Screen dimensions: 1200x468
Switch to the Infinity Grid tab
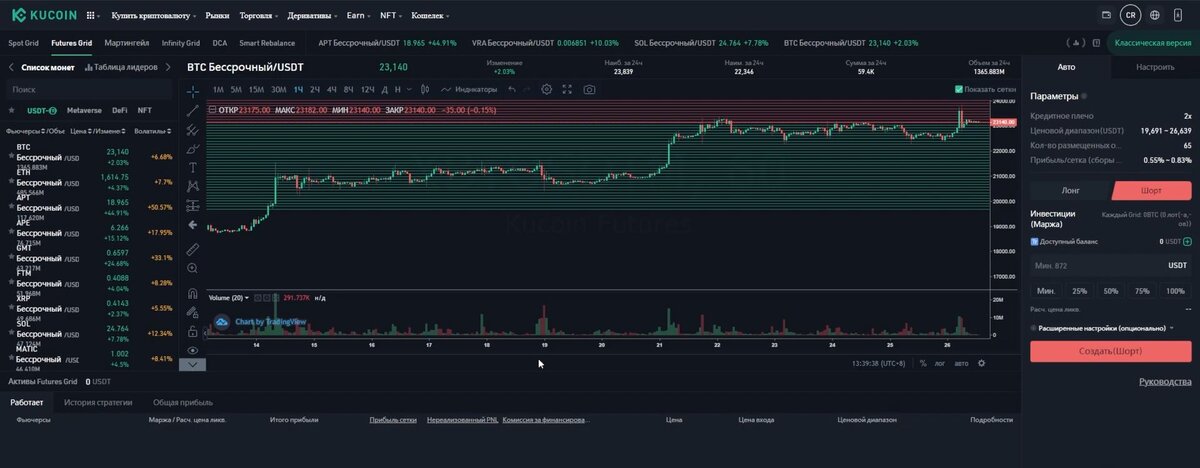[x=181, y=43]
